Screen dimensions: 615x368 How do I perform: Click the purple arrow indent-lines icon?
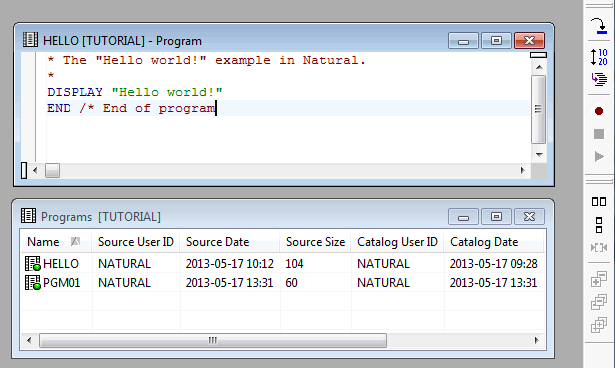(x=599, y=79)
